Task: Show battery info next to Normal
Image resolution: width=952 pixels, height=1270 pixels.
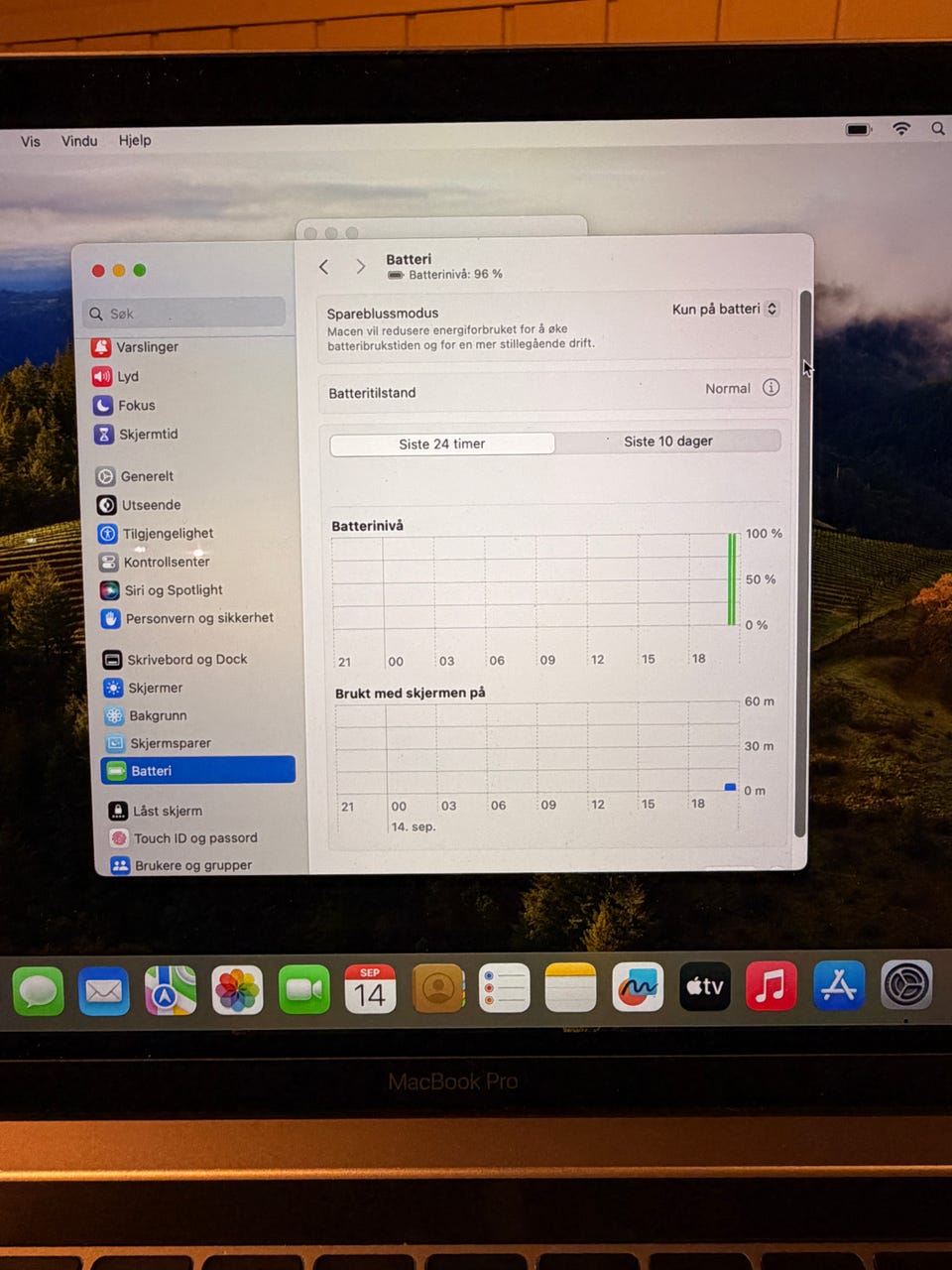Action: (771, 388)
